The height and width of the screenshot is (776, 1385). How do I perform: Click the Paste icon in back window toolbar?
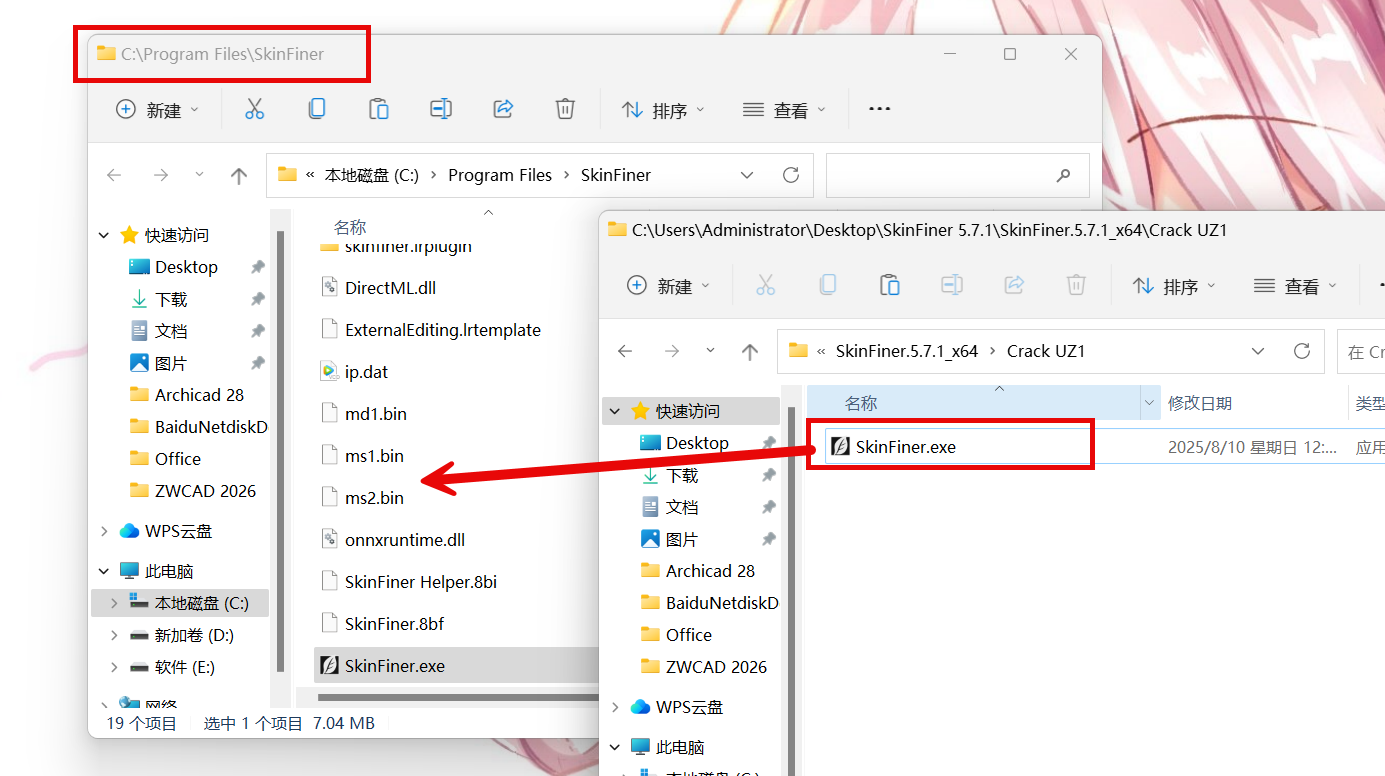(379, 110)
